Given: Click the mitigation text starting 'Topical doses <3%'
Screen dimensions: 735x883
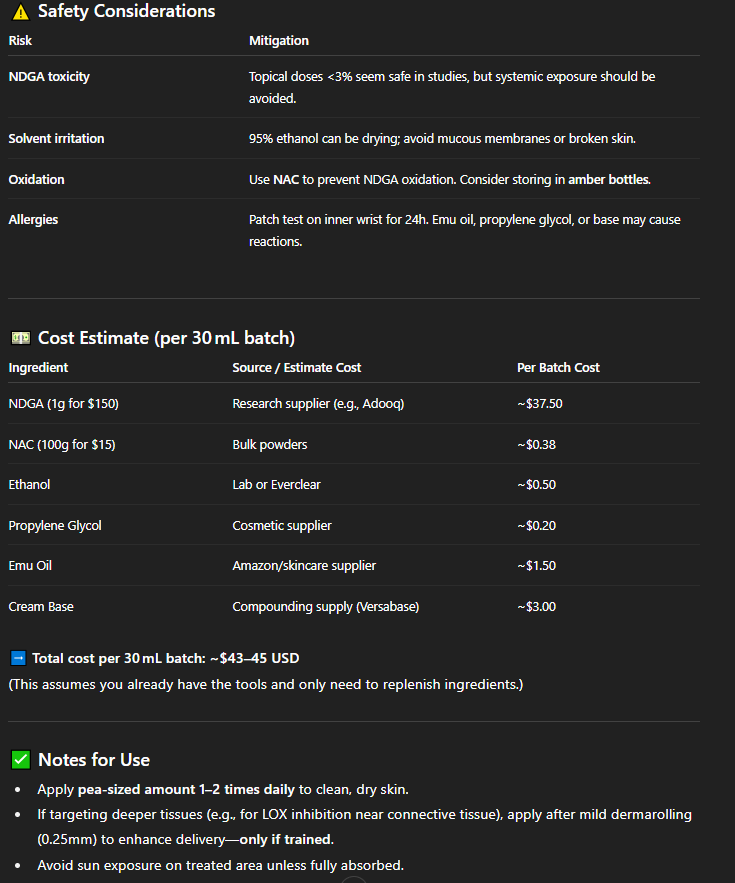Looking at the screenshot, I should click(x=452, y=87).
